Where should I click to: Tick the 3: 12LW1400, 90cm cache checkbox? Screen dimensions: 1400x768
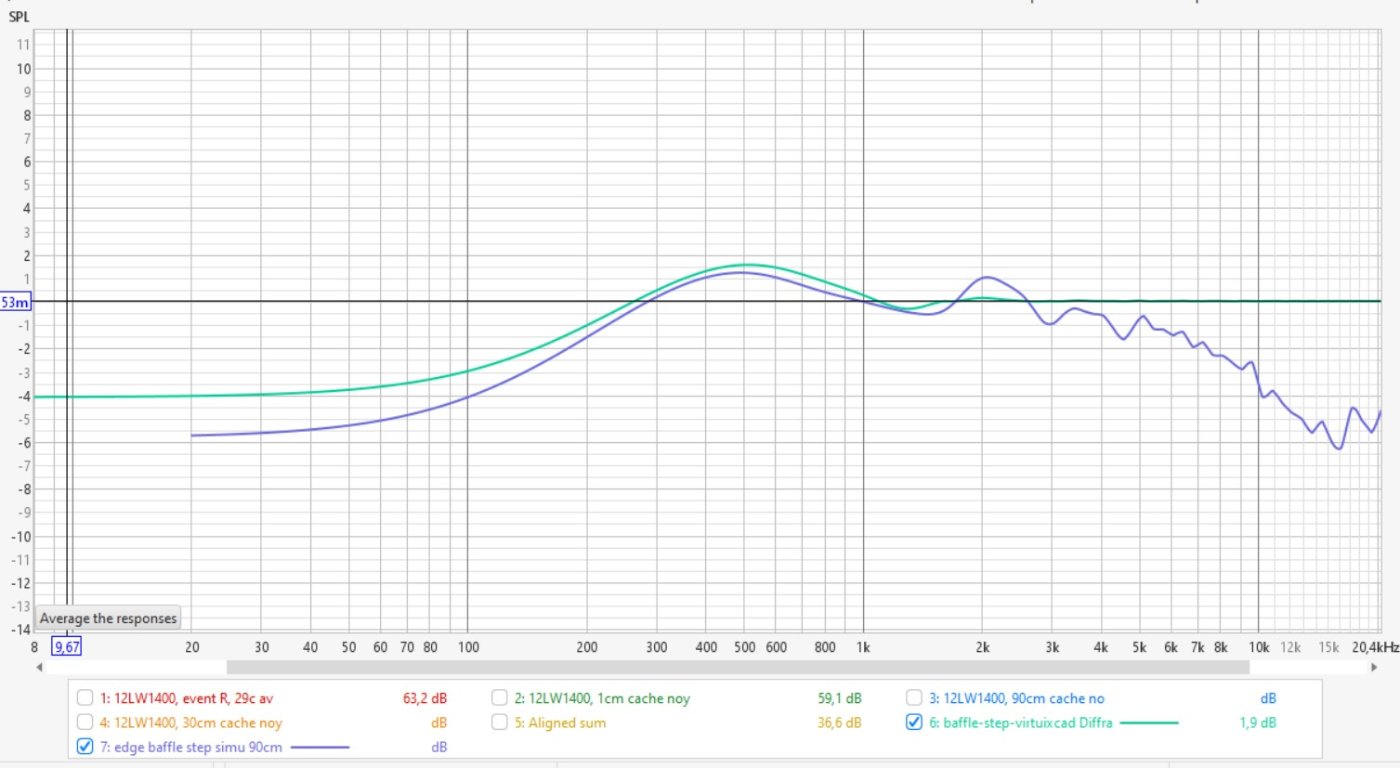(x=914, y=698)
